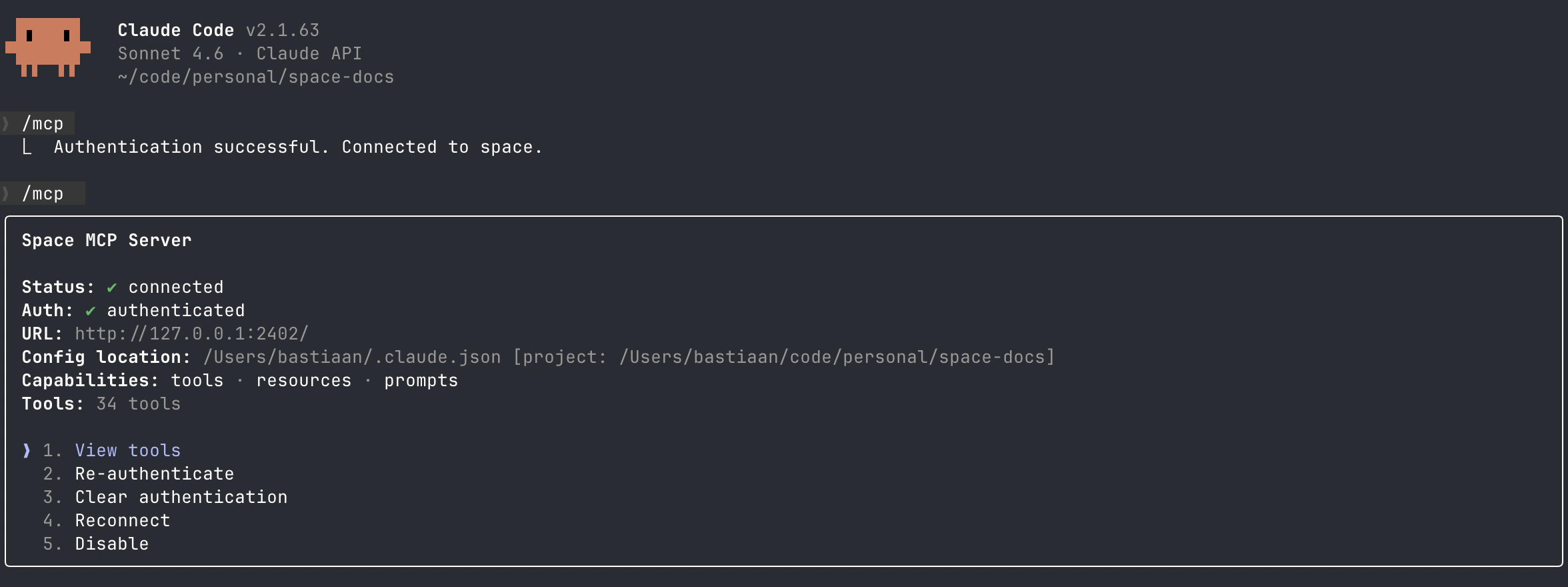Toggle the authenticated checkmark beside Auth
This screenshot has width=1568, height=587.
[x=91, y=310]
